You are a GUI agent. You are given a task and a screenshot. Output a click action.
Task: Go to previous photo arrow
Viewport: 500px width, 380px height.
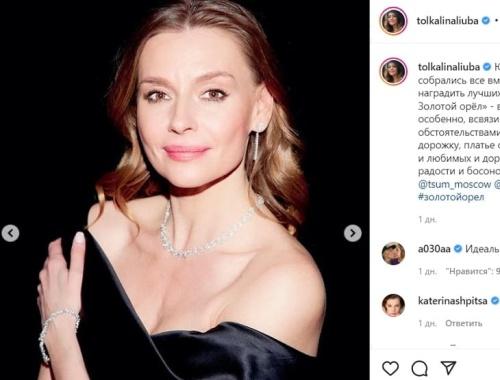click(10, 233)
